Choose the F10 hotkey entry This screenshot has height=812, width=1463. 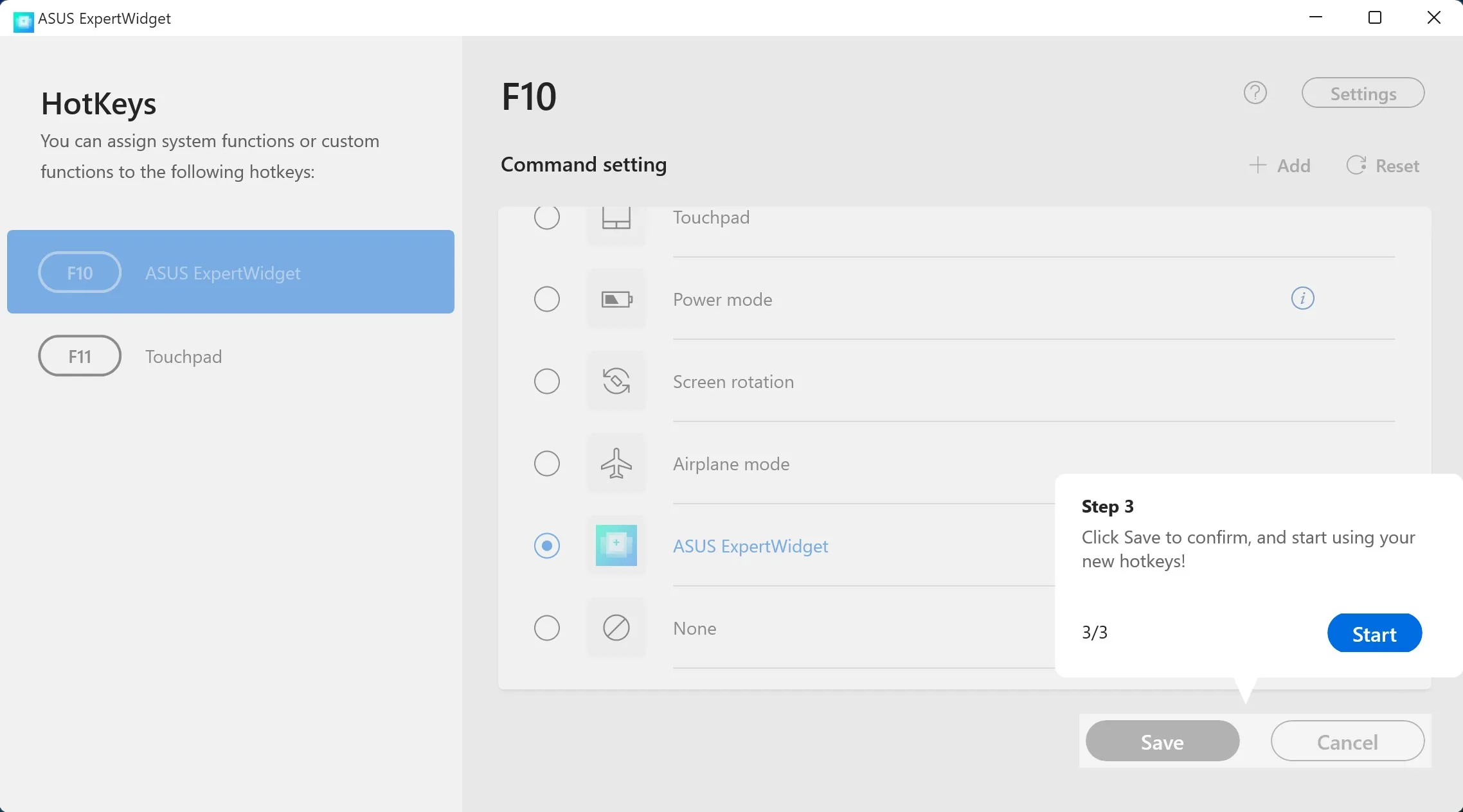click(x=231, y=272)
